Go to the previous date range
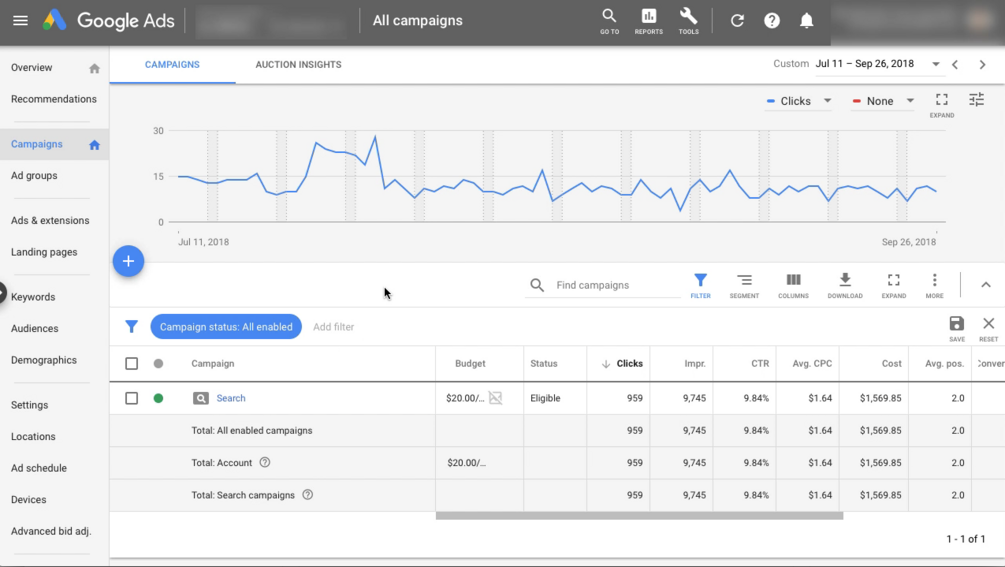1005x567 pixels. coord(955,64)
